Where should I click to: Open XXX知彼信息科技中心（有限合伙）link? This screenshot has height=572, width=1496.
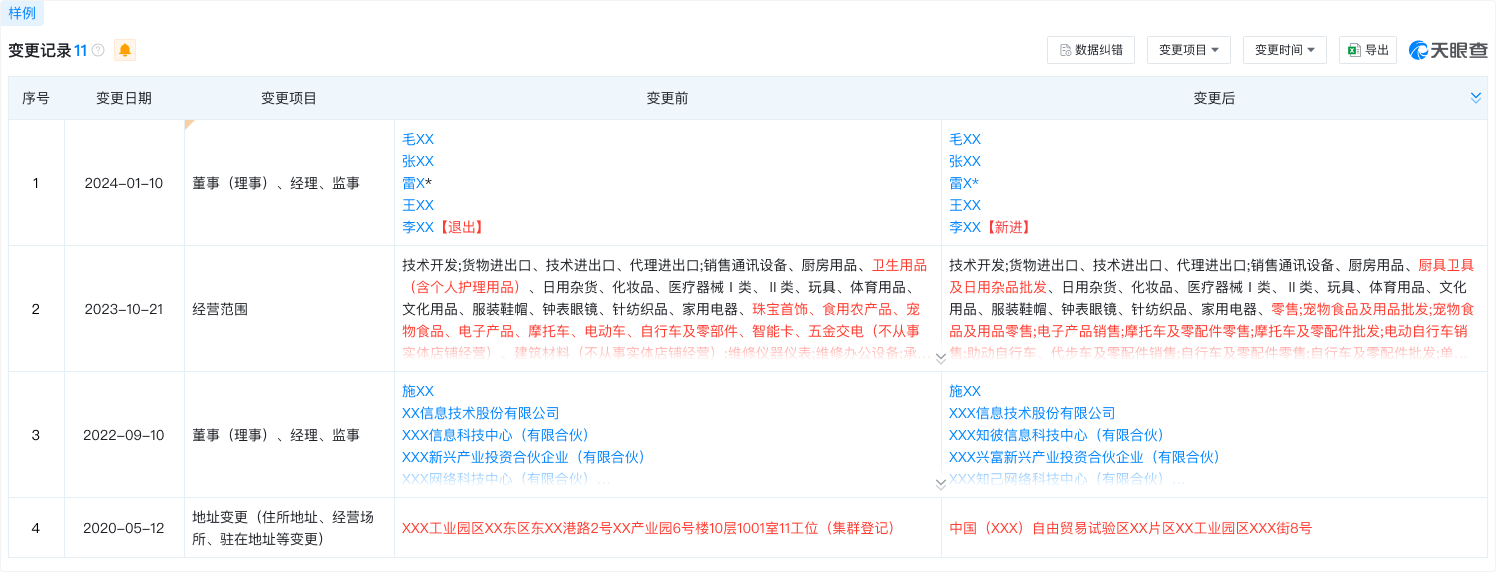click(1057, 435)
